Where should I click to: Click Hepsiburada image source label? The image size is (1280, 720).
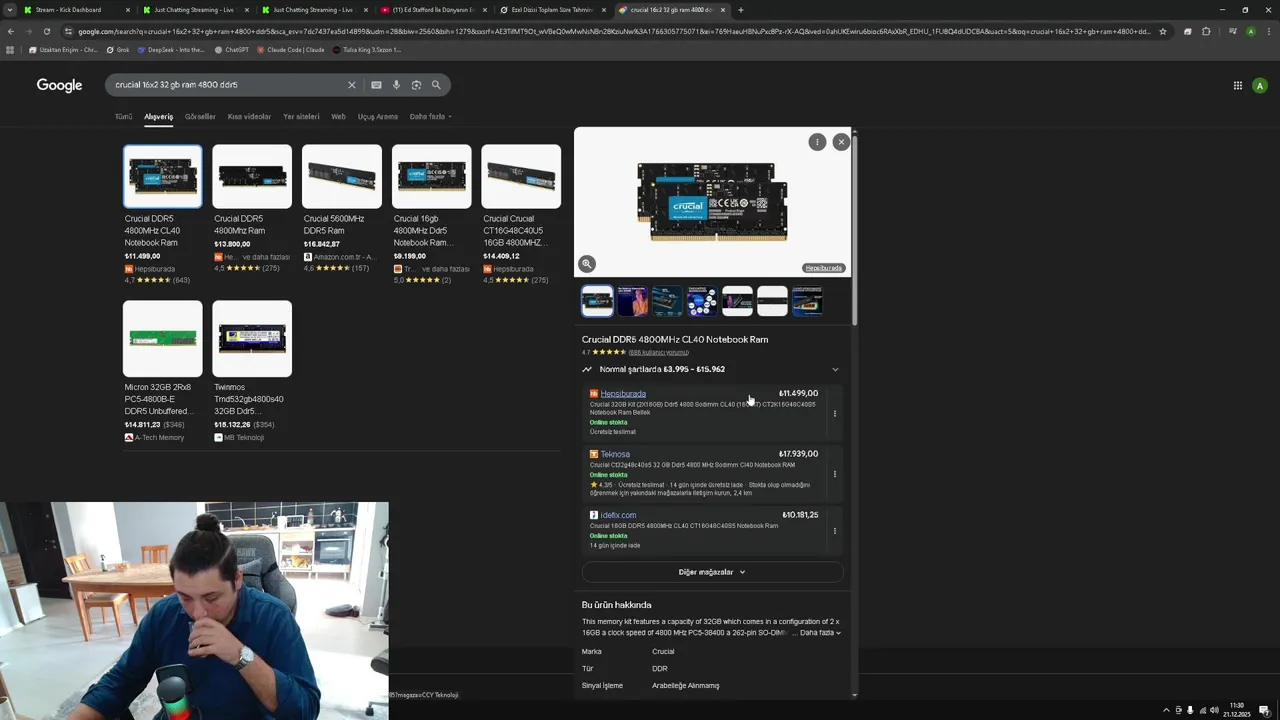click(x=824, y=268)
